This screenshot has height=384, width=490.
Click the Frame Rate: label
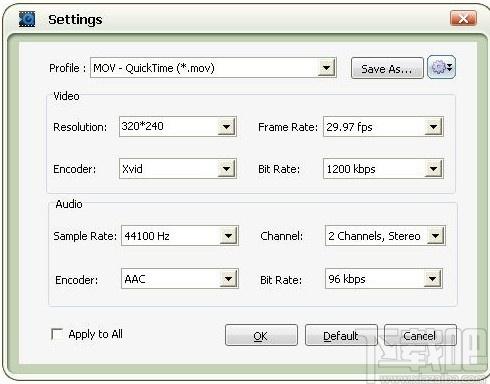288,127
